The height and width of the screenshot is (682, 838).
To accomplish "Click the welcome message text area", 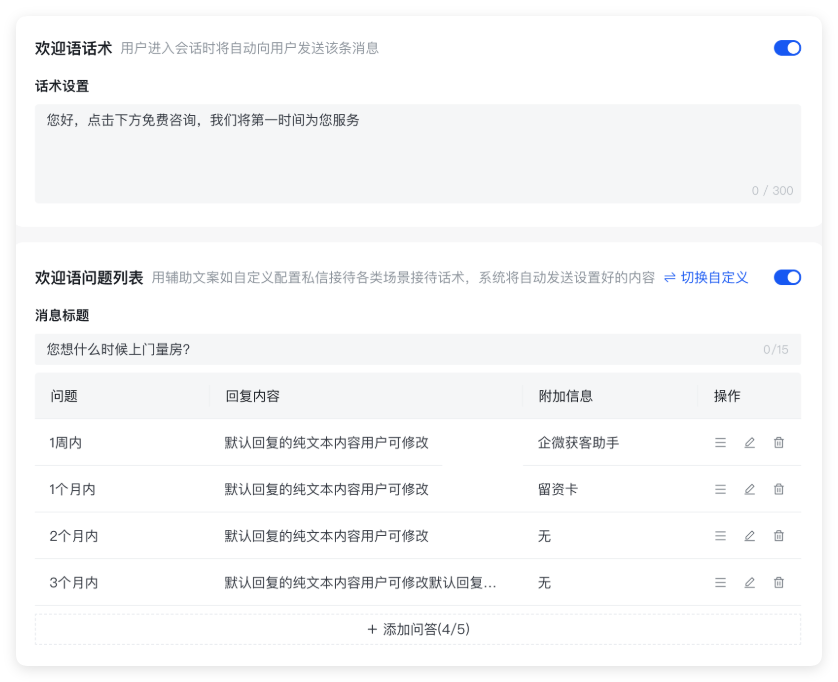I will pos(417,147).
